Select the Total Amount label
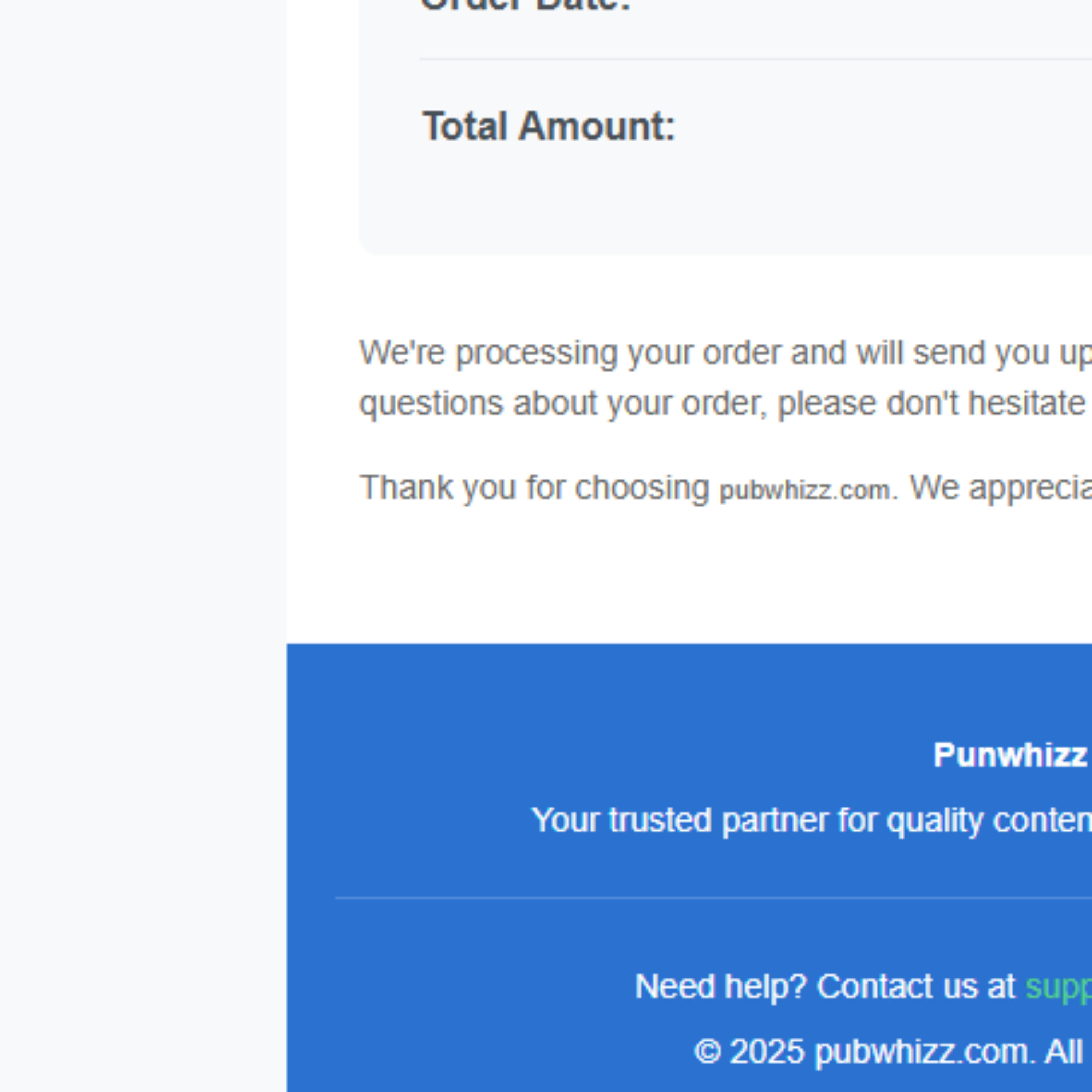1092x1092 pixels. pos(549,126)
